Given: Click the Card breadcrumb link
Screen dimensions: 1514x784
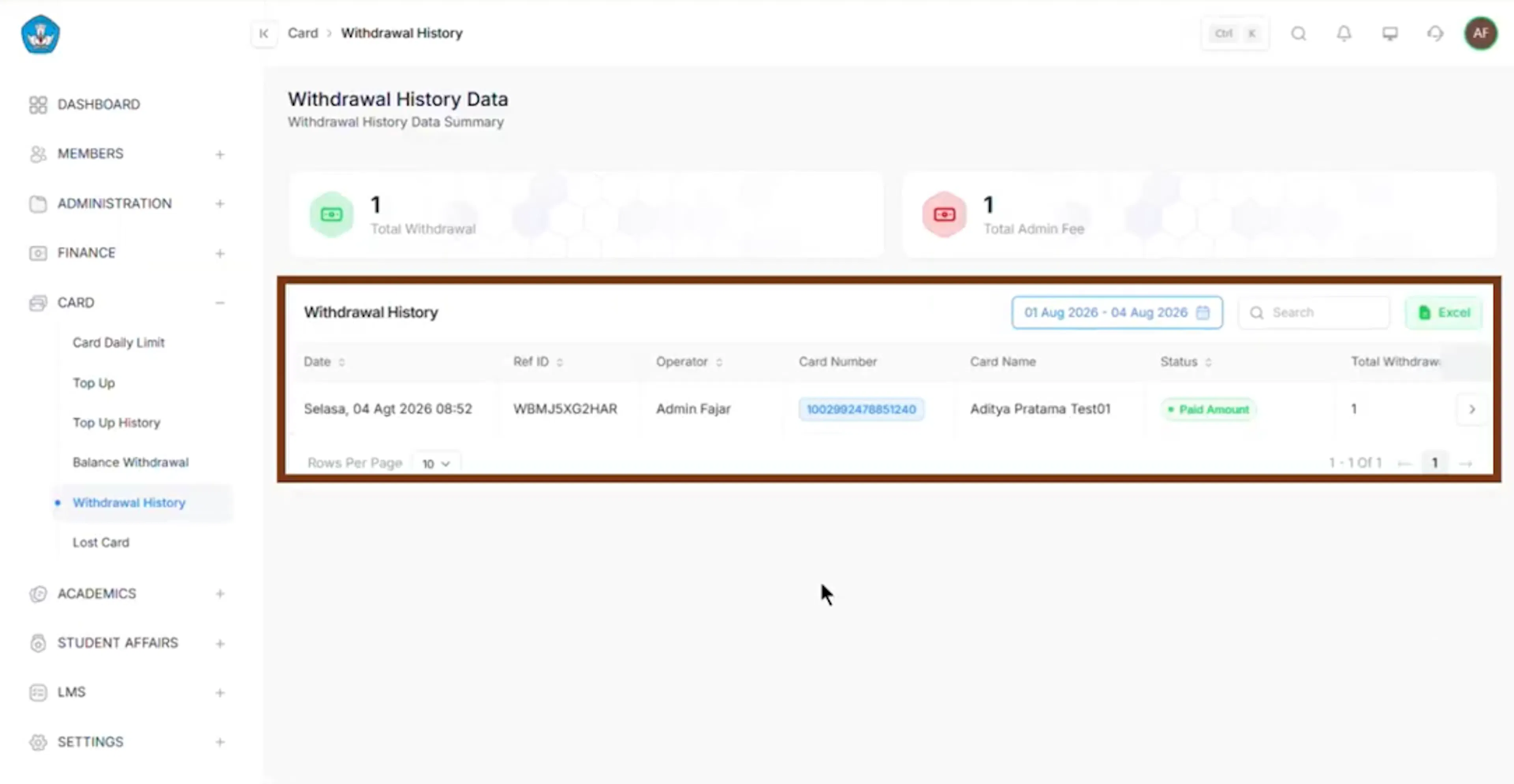Looking at the screenshot, I should tap(303, 34).
